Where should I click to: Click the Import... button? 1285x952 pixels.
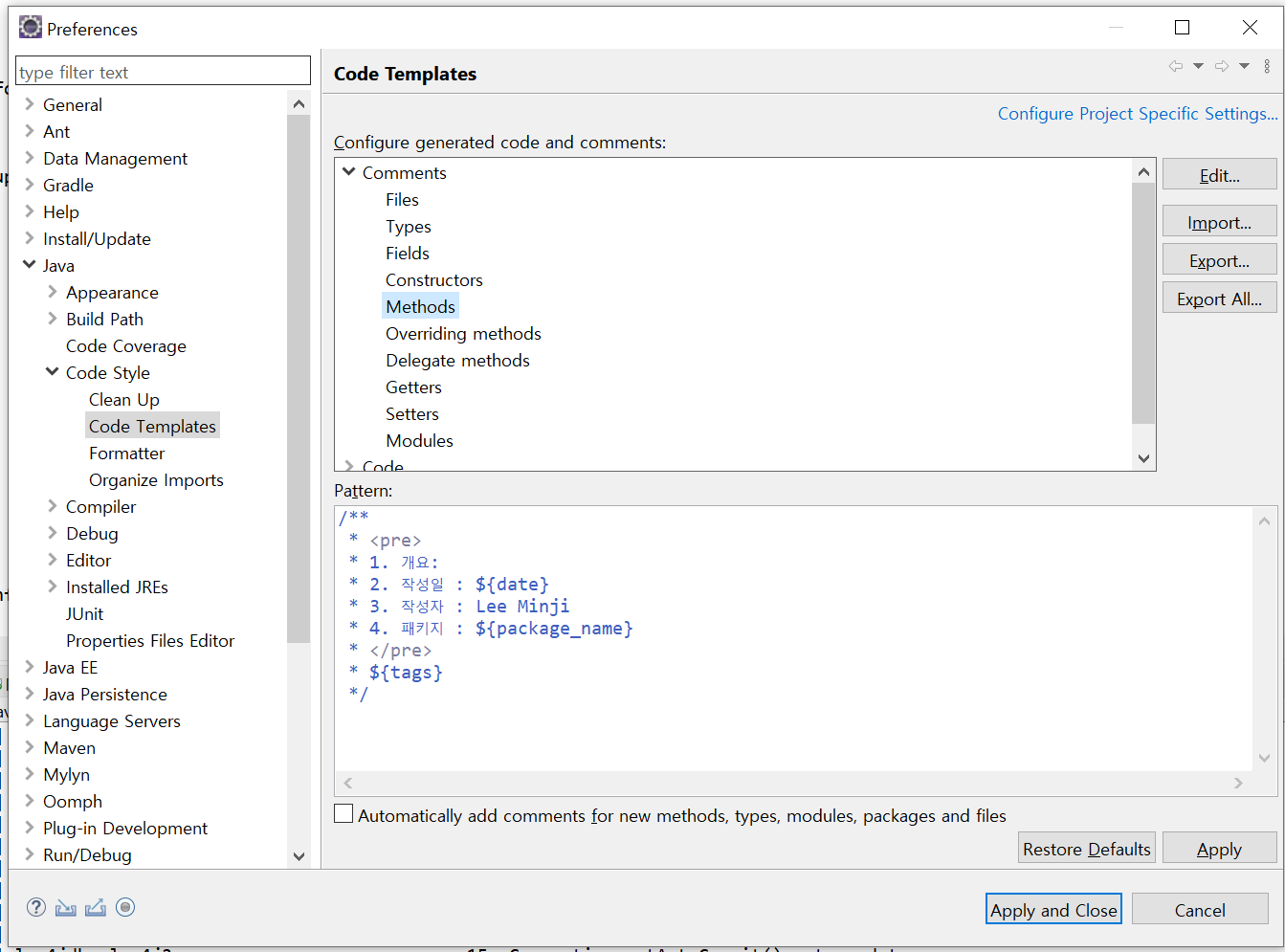point(1219,222)
